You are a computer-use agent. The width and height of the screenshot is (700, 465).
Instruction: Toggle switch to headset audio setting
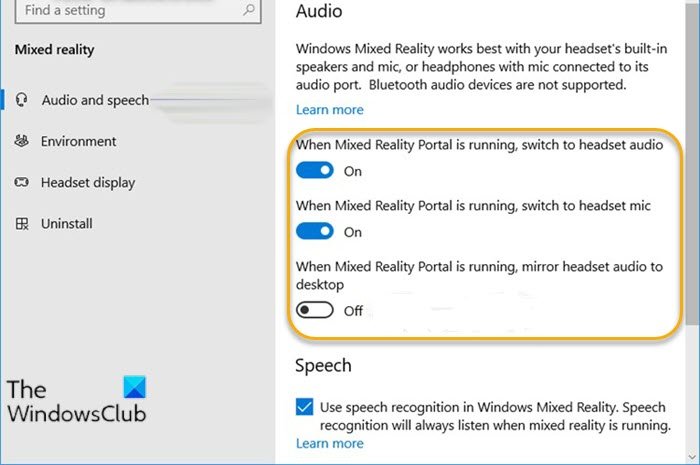pos(315,170)
